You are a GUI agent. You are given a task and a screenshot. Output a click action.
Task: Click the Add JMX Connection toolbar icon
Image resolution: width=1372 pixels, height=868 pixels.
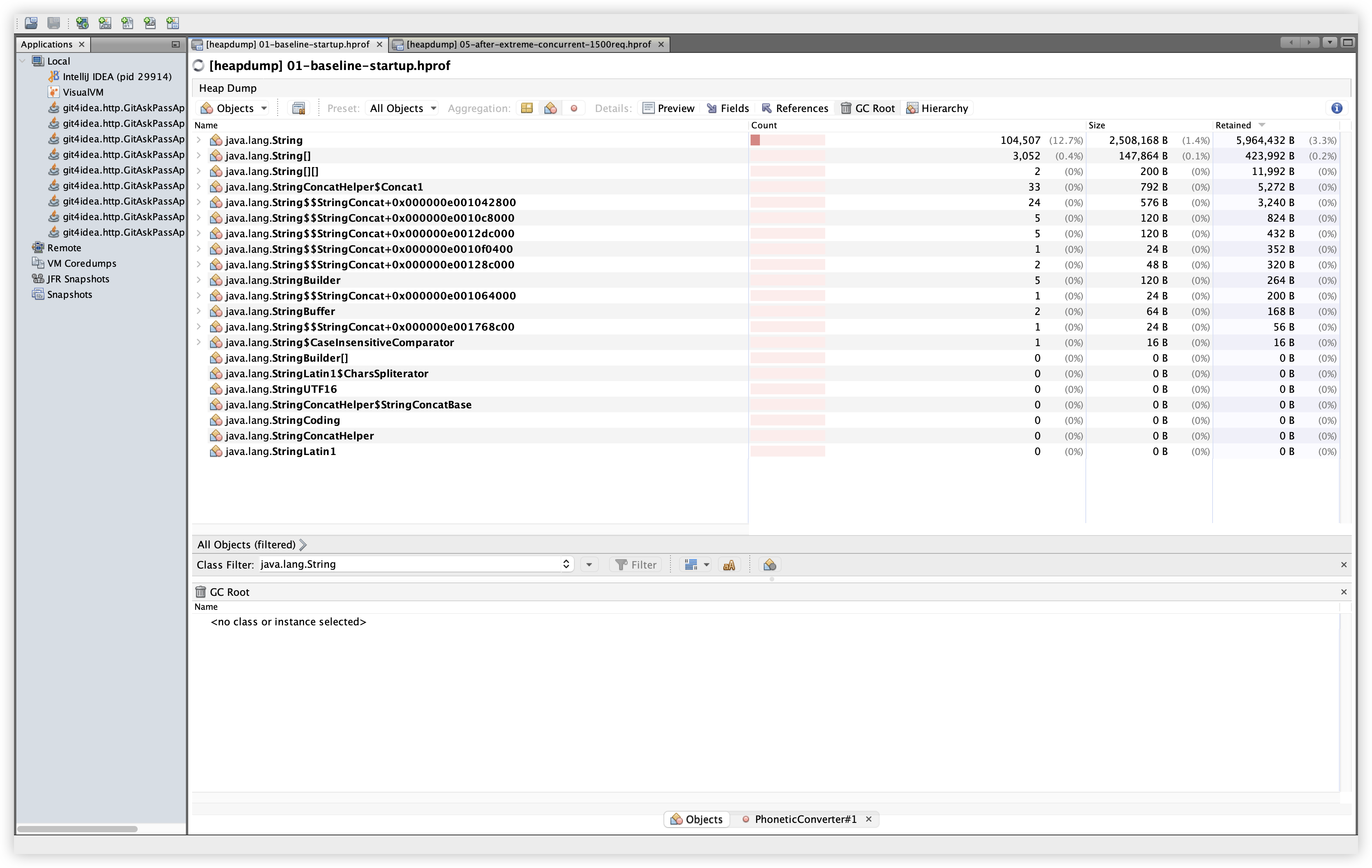pos(105,23)
